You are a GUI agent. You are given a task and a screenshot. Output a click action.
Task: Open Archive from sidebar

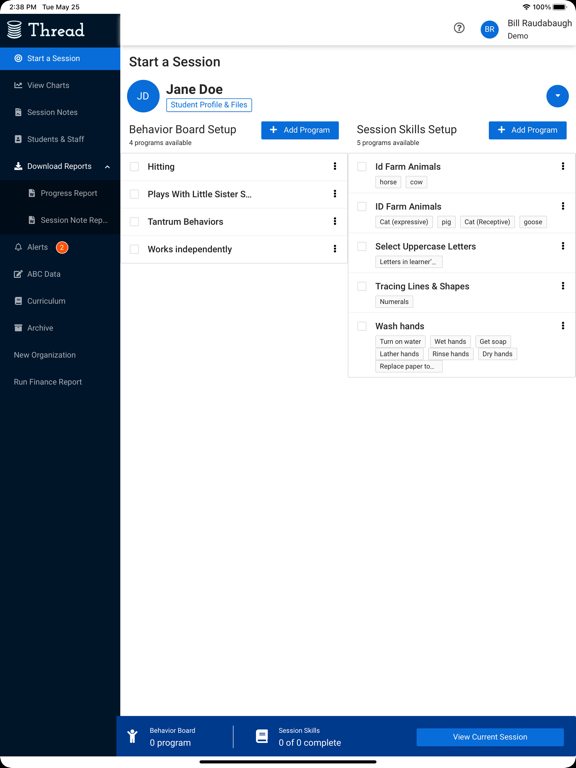[60, 328]
